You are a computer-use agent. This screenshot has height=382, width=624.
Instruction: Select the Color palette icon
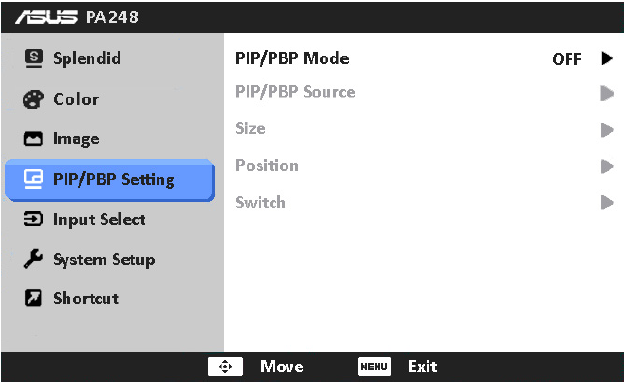pyautogui.click(x=33, y=99)
